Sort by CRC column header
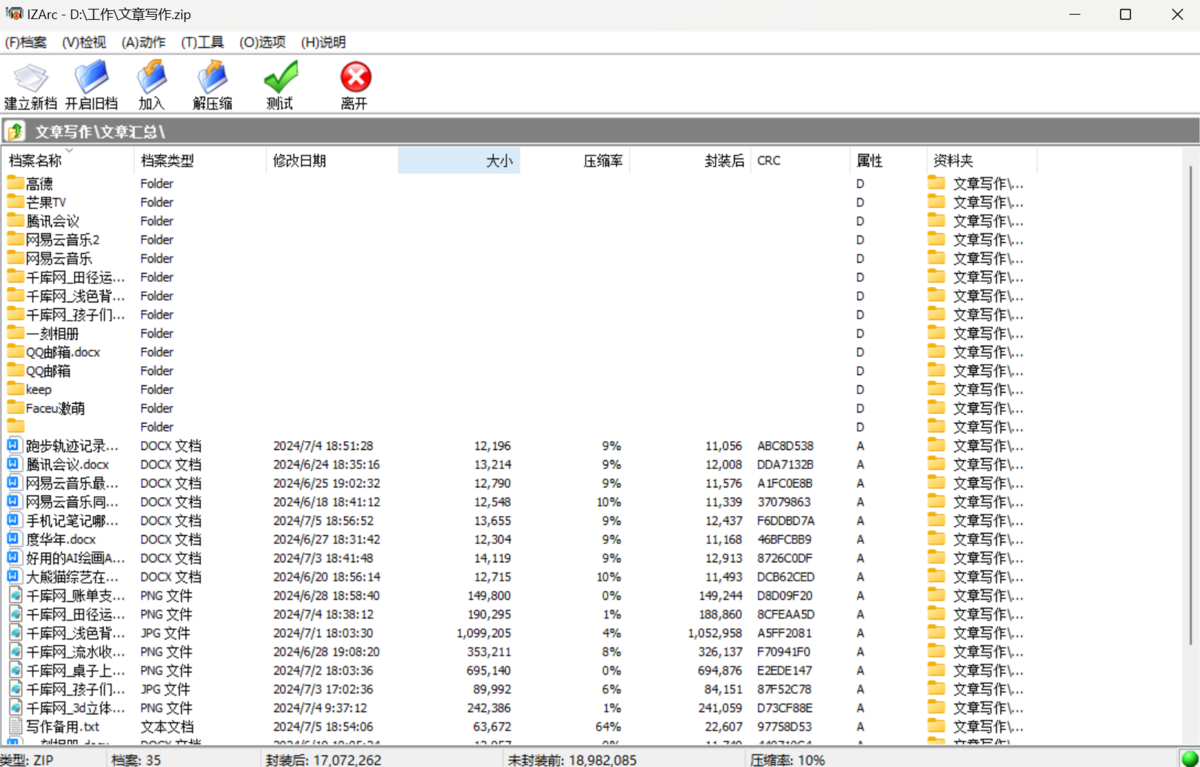Viewport: 1200px width, 767px height. 800,160
